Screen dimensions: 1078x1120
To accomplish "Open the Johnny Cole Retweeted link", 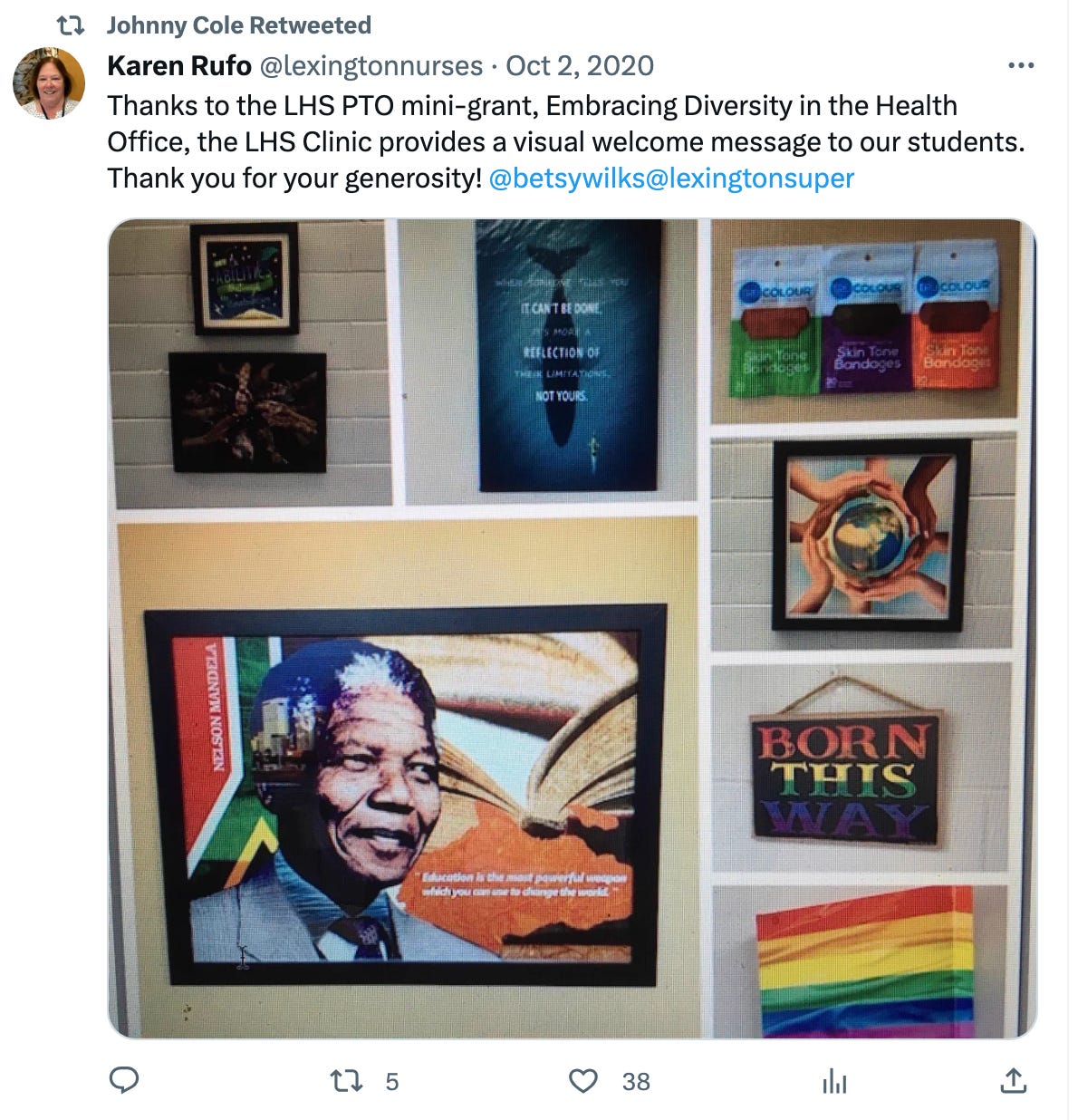I will click(239, 25).
